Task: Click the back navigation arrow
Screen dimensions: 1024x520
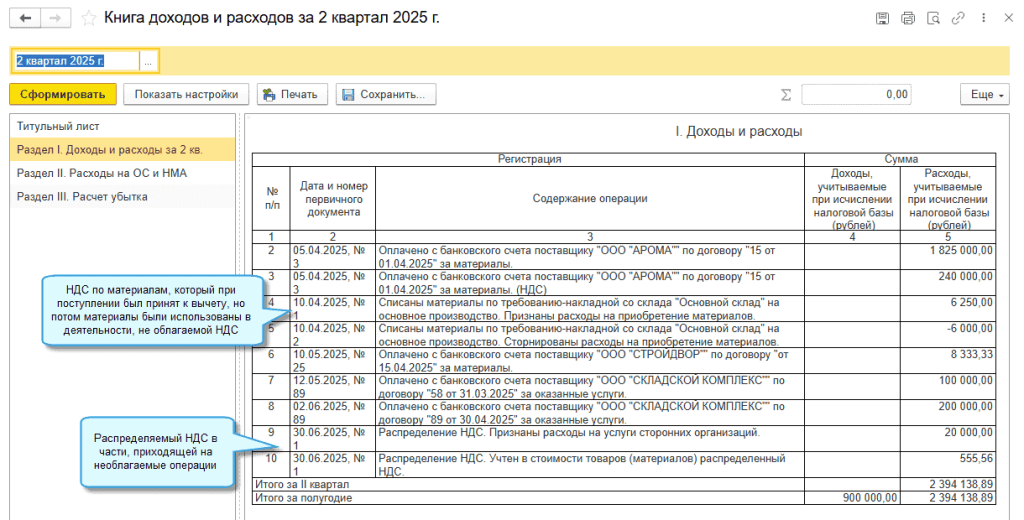Action: coord(25,18)
